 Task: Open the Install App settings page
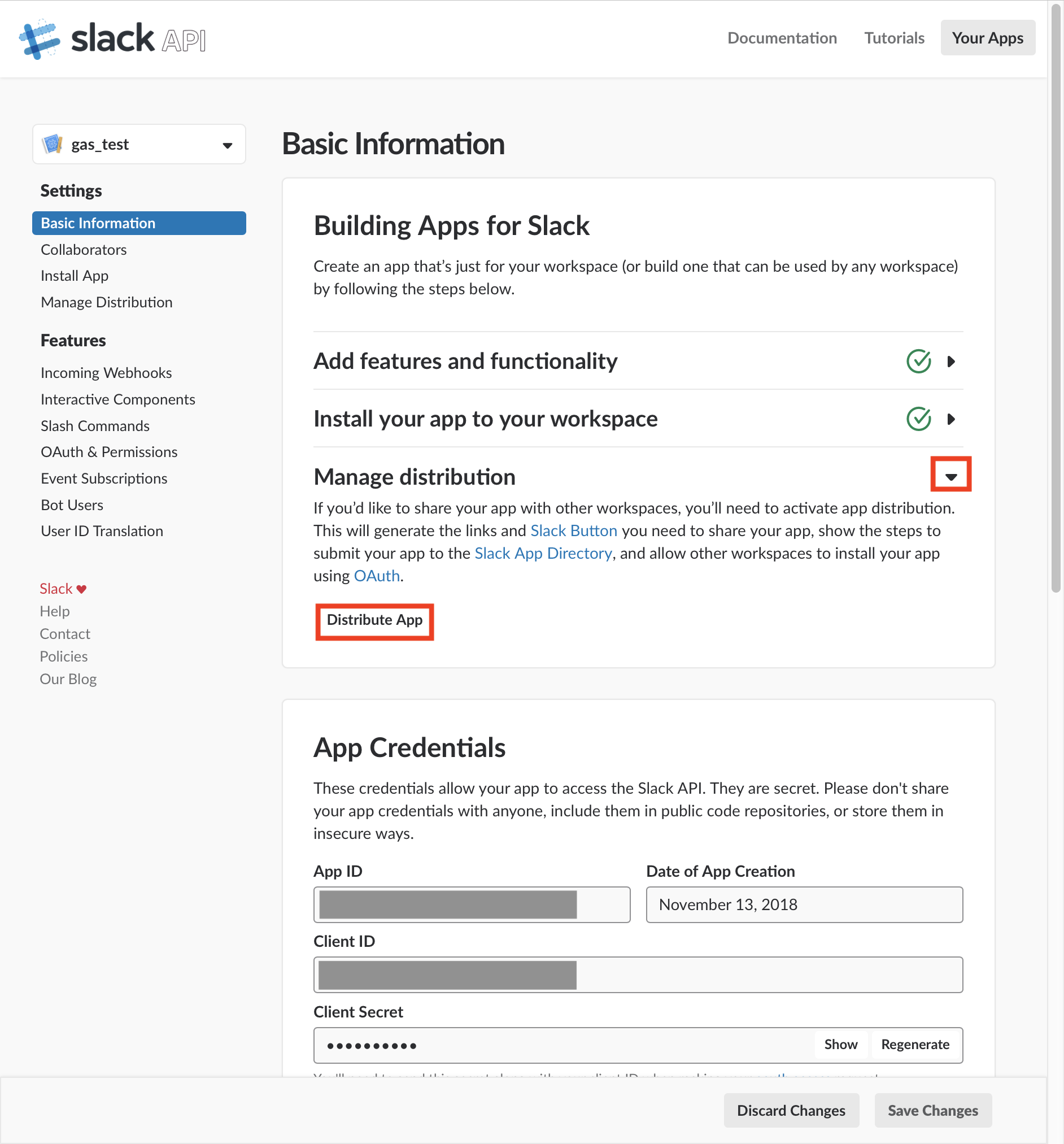point(75,276)
